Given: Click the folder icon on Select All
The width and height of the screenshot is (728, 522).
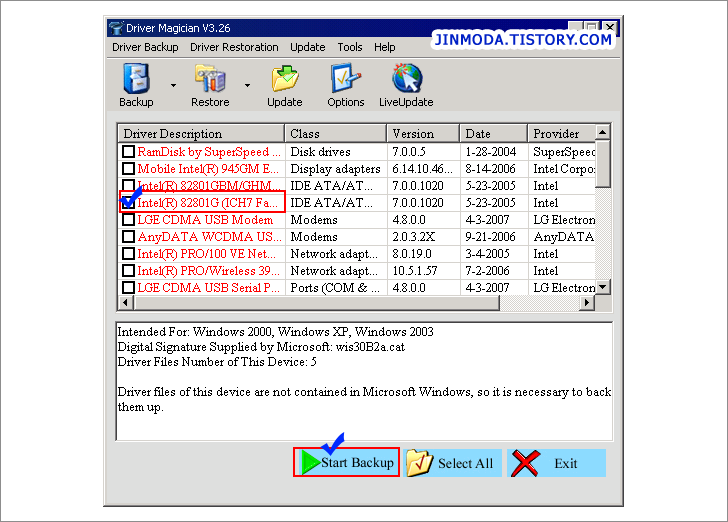Looking at the screenshot, I should pos(419,463).
